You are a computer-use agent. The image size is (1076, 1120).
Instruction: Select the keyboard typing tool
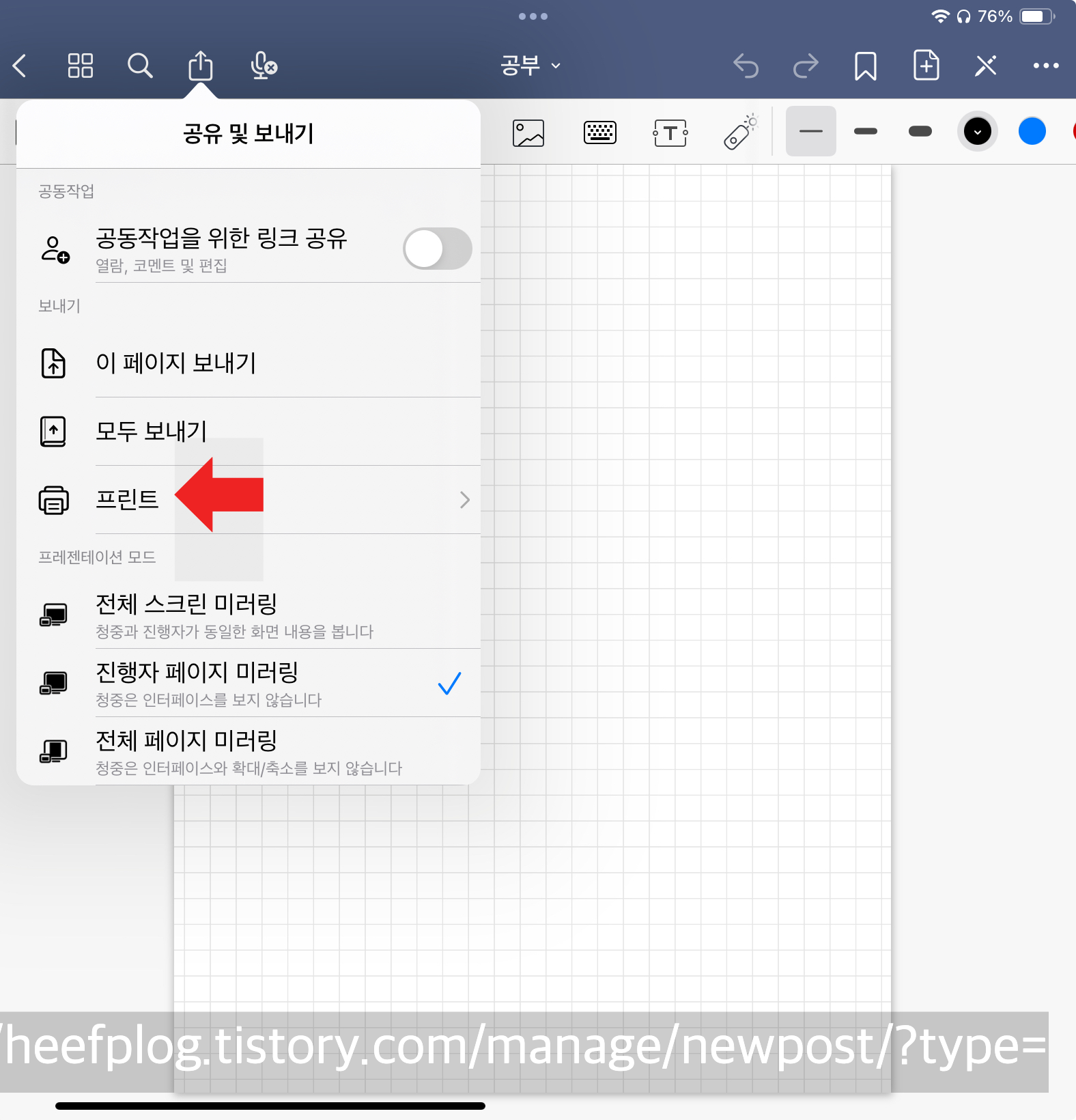(x=600, y=132)
